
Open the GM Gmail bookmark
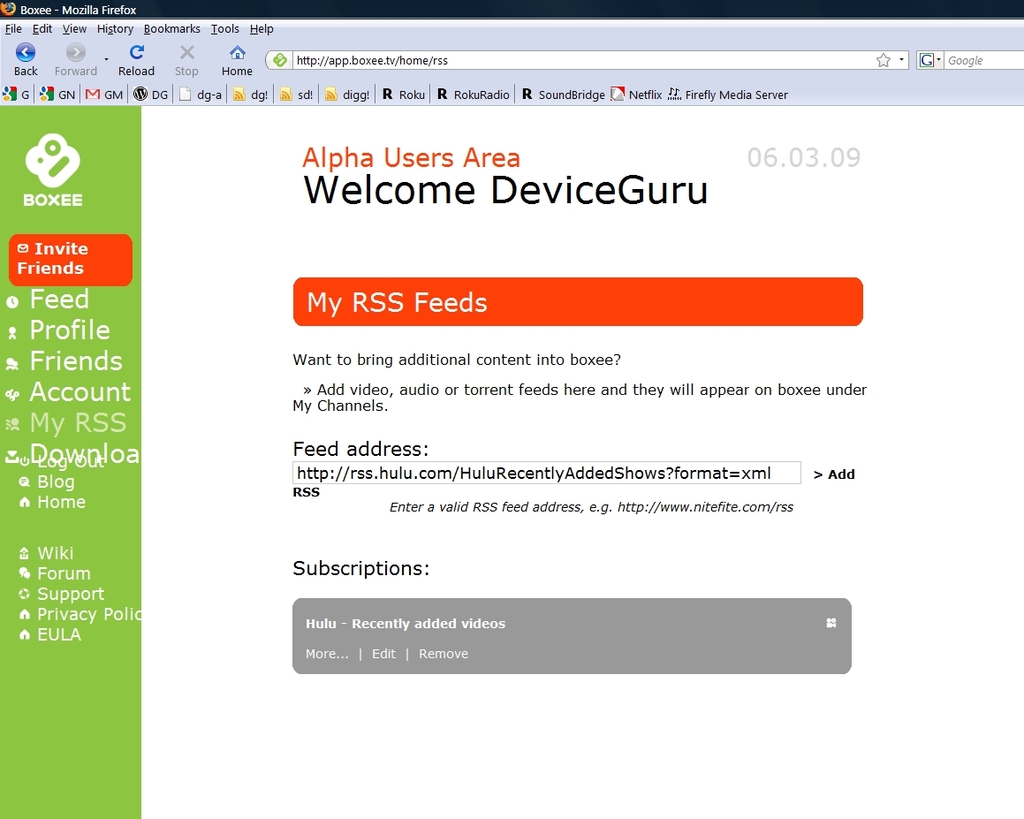pos(104,95)
